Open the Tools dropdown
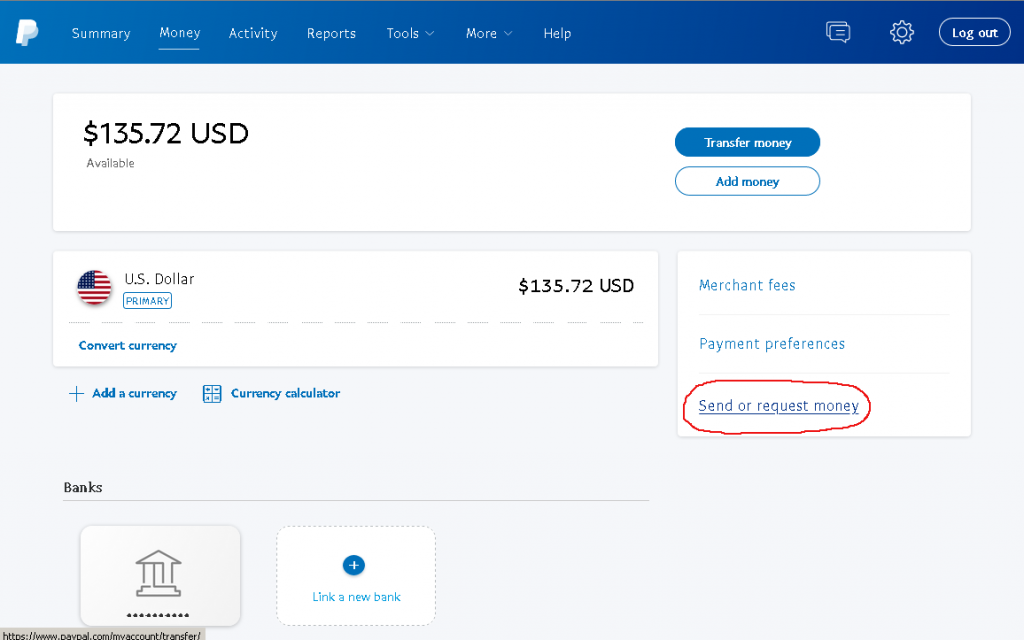 coord(410,32)
